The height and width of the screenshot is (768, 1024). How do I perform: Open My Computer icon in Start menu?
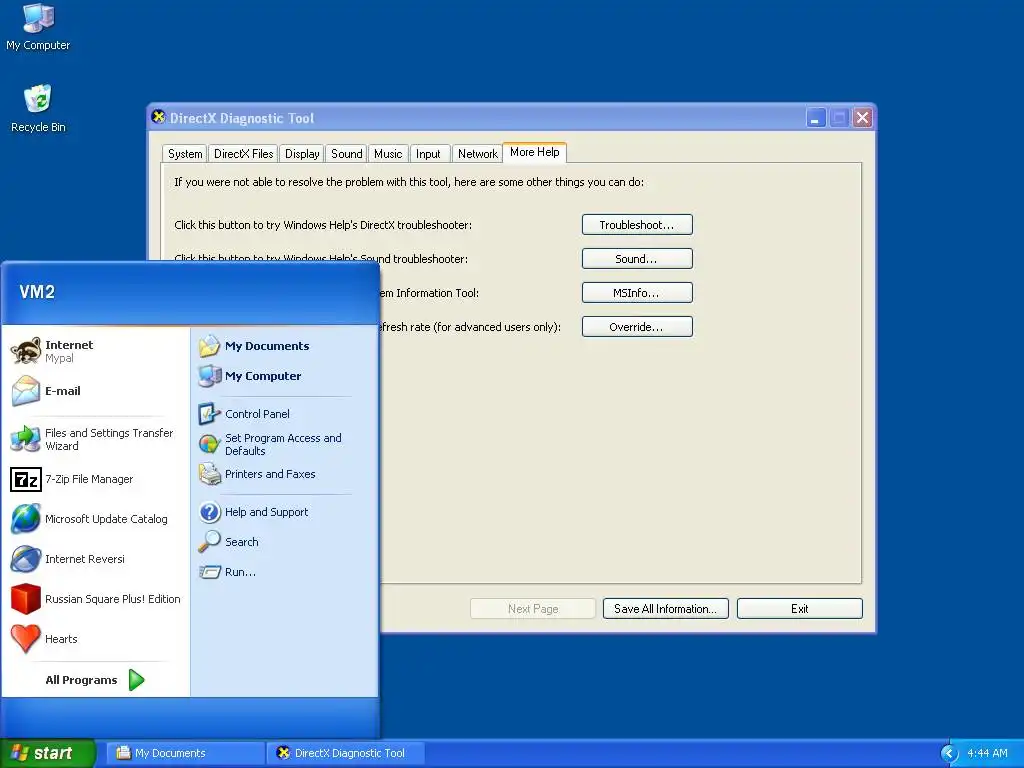pos(210,376)
